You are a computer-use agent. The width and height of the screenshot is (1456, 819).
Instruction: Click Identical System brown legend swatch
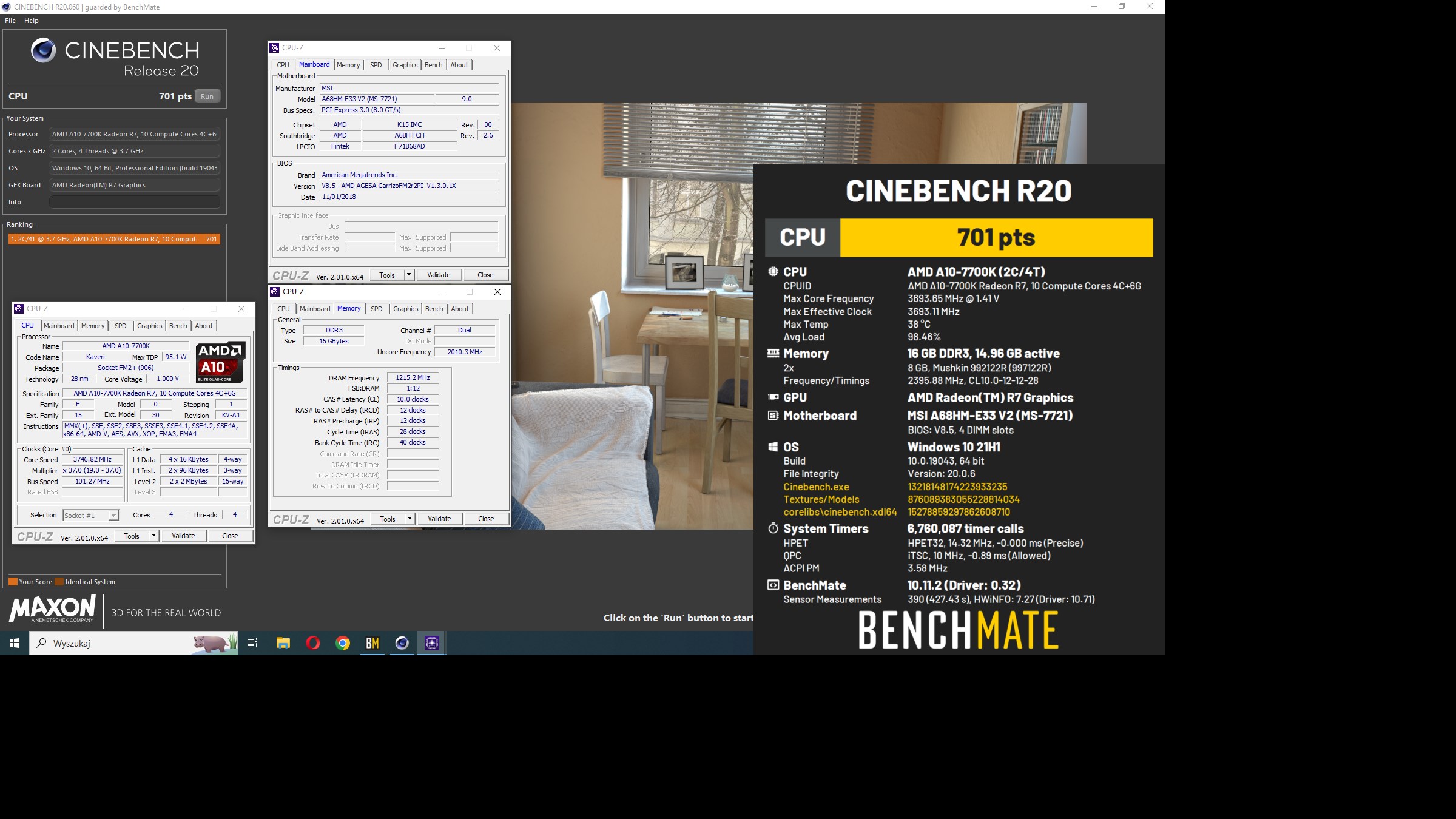click(x=59, y=582)
